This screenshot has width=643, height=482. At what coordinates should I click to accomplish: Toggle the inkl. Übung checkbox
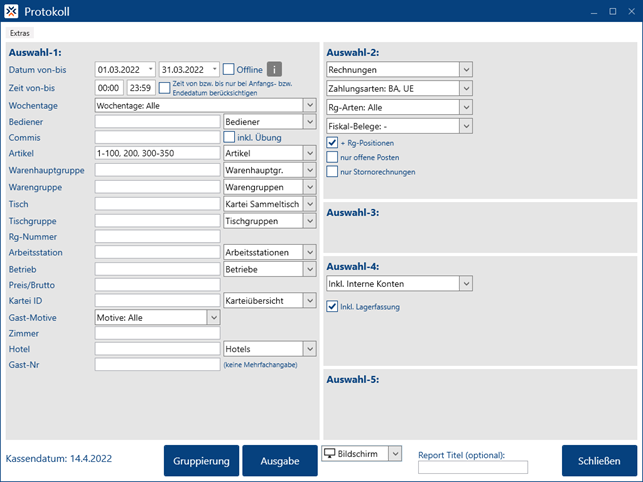tap(229, 137)
